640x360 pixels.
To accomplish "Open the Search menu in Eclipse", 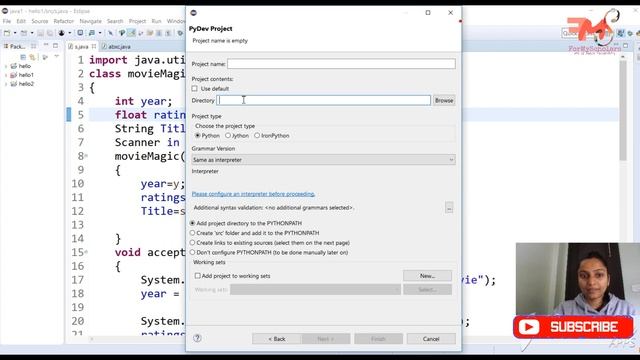I will pos(115,21).
